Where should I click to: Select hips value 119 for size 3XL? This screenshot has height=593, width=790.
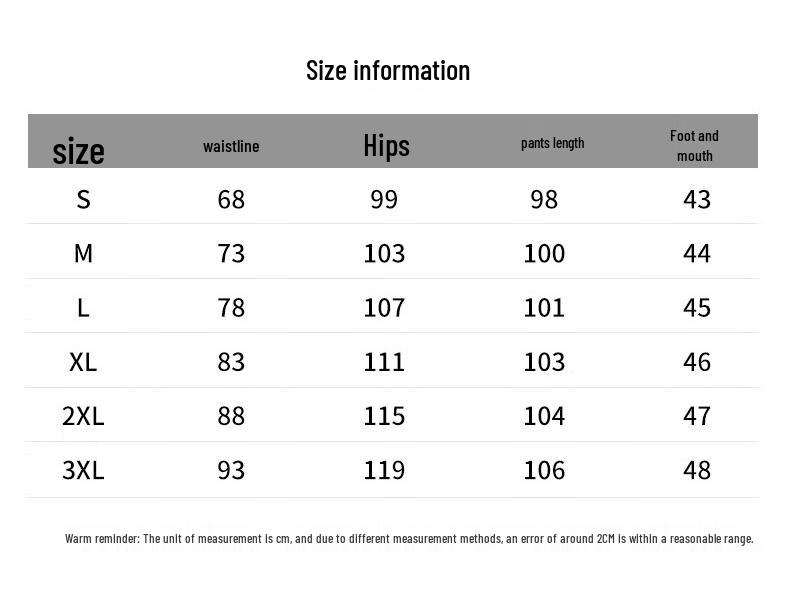(x=384, y=469)
